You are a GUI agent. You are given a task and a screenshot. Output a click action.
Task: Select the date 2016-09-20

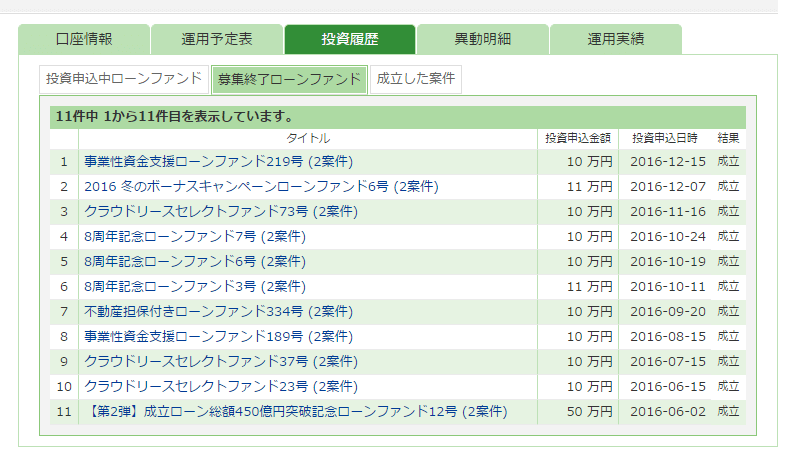coord(668,311)
